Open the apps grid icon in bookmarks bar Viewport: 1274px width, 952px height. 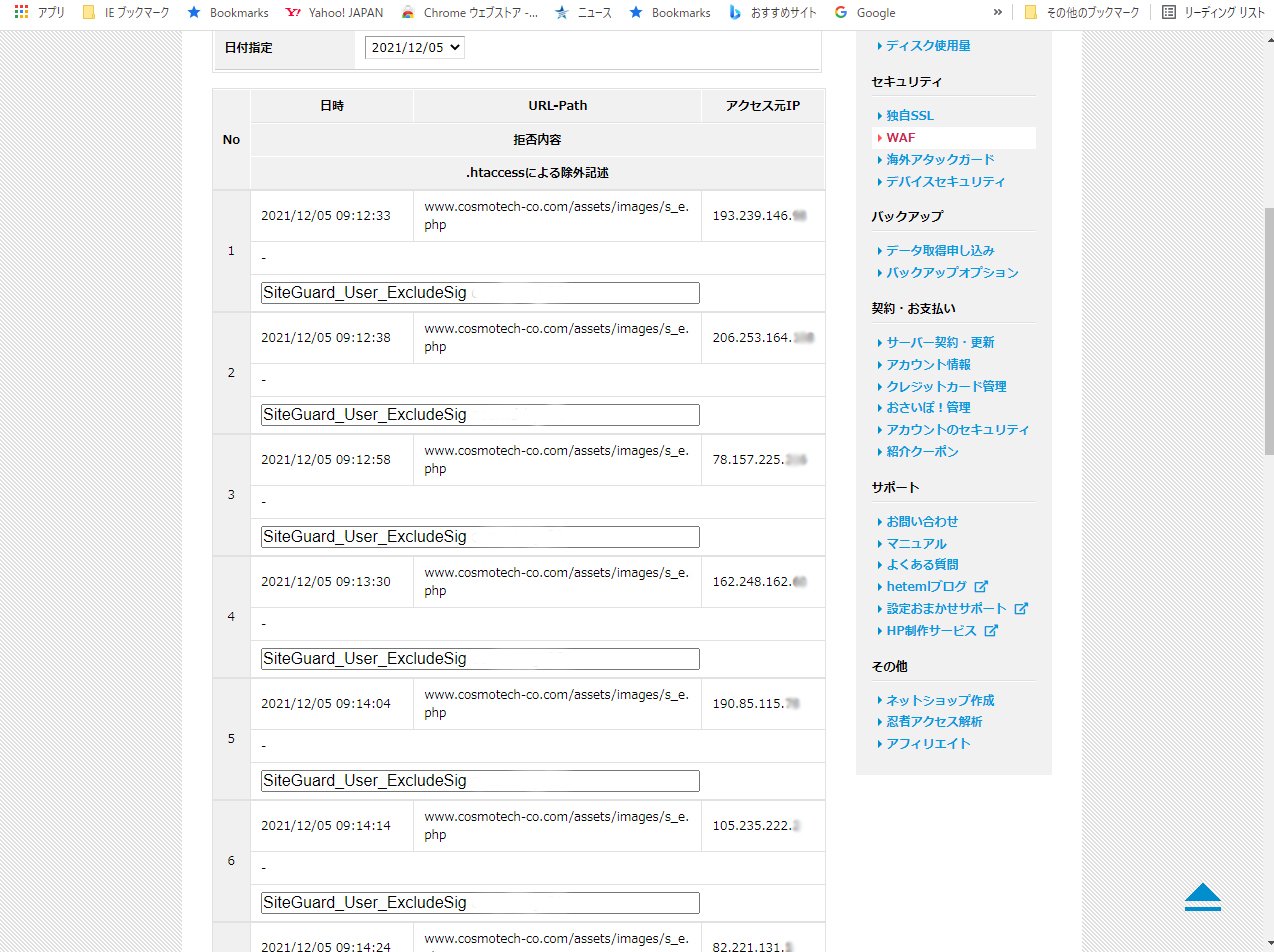coord(21,13)
